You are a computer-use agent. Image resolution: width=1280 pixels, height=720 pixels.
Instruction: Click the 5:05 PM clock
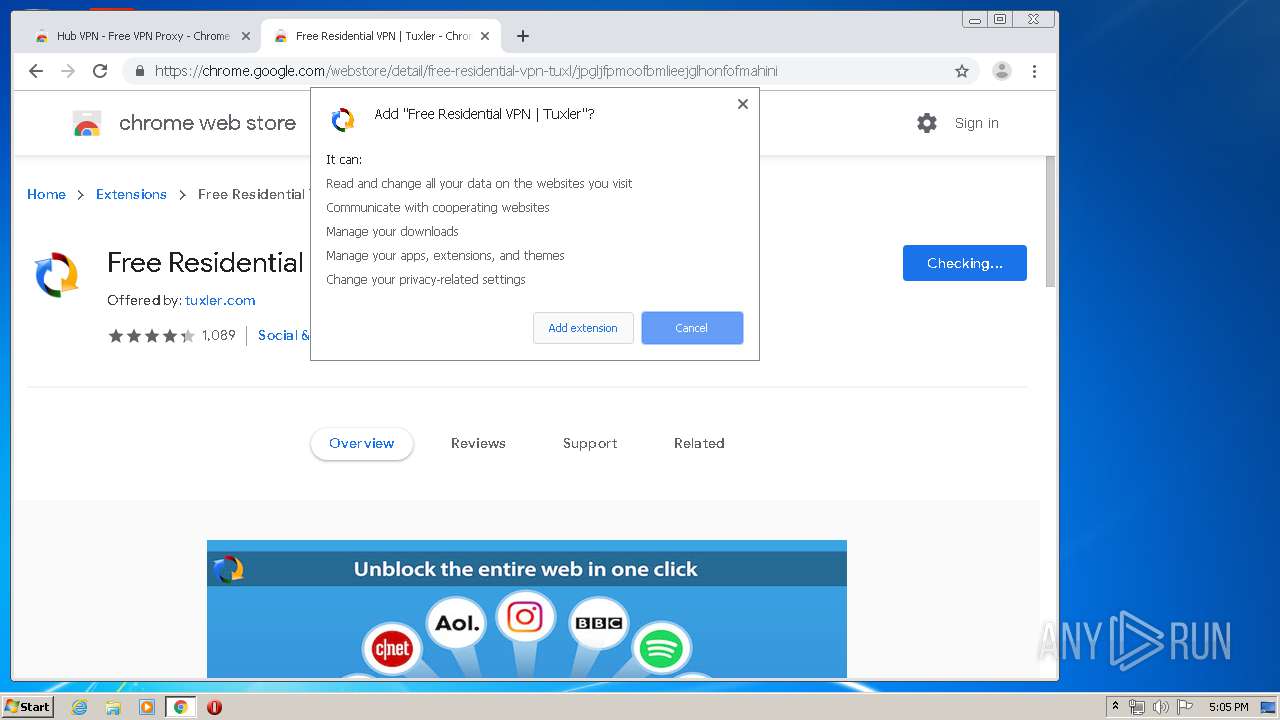pyautogui.click(x=1228, y=707)
